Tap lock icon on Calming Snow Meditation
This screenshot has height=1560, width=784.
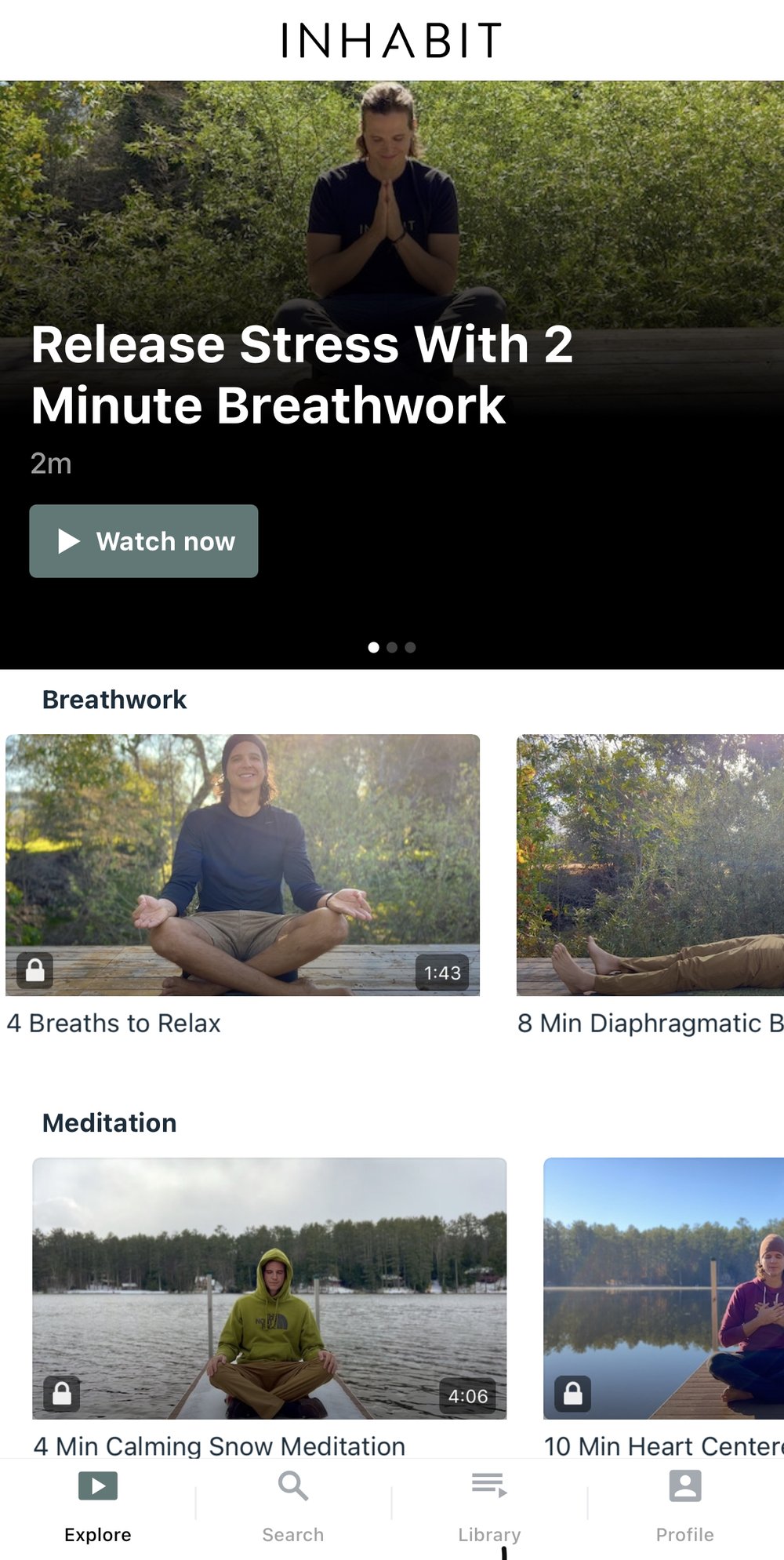(62, 1394)
